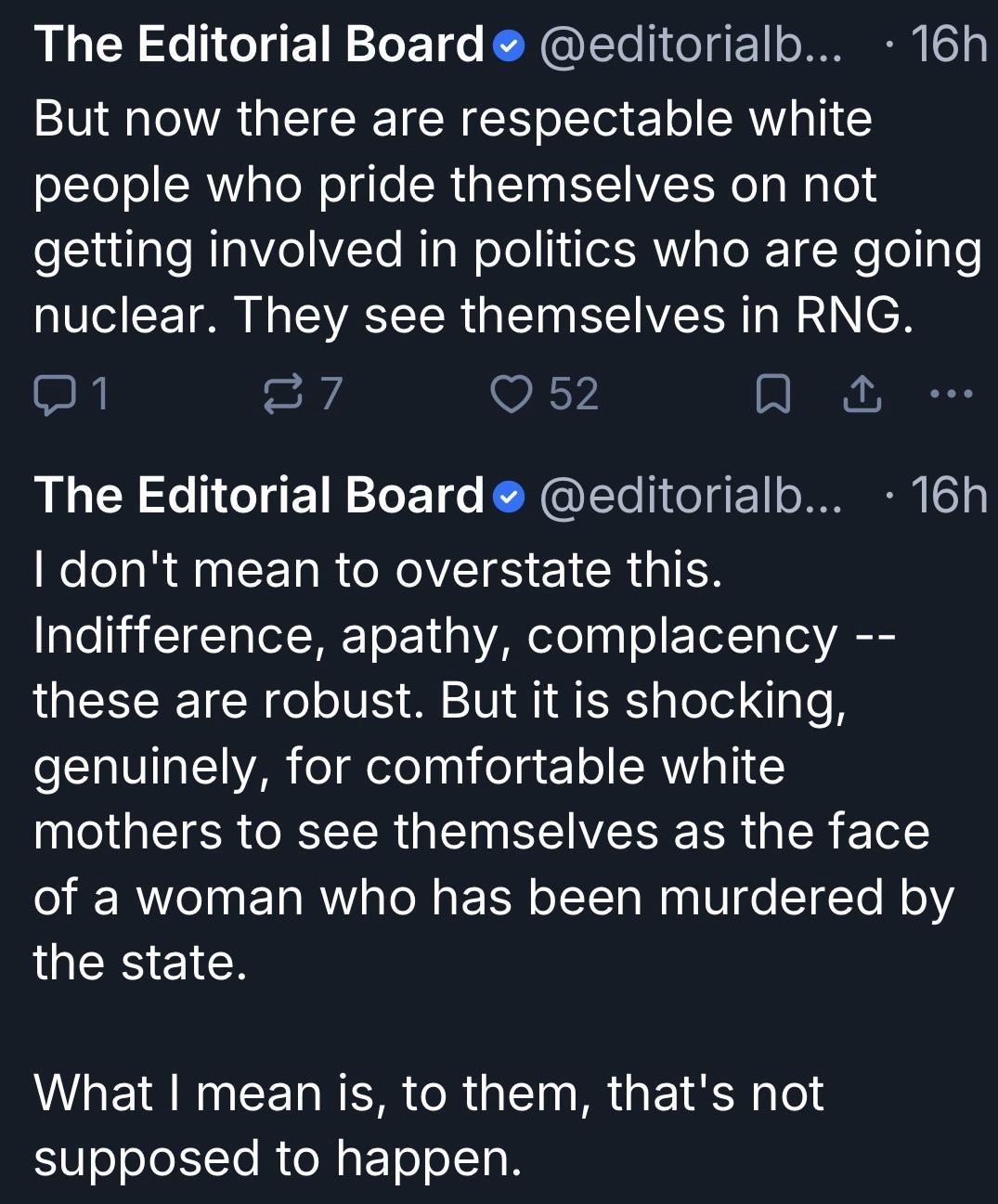Open the three-dot more options menu

[x=952, y=395]
